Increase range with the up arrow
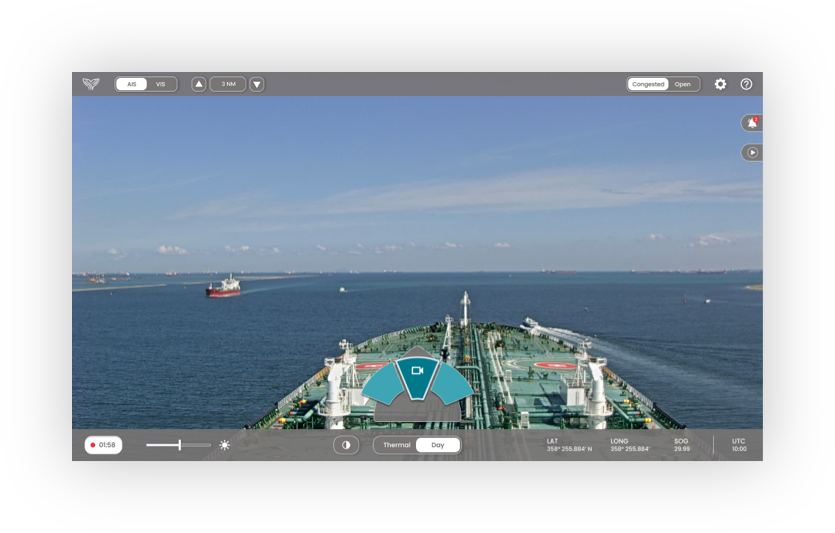Image resolution: width=835 pixels, height=533 pixels. pyautogui.click(x=199, y=84)
